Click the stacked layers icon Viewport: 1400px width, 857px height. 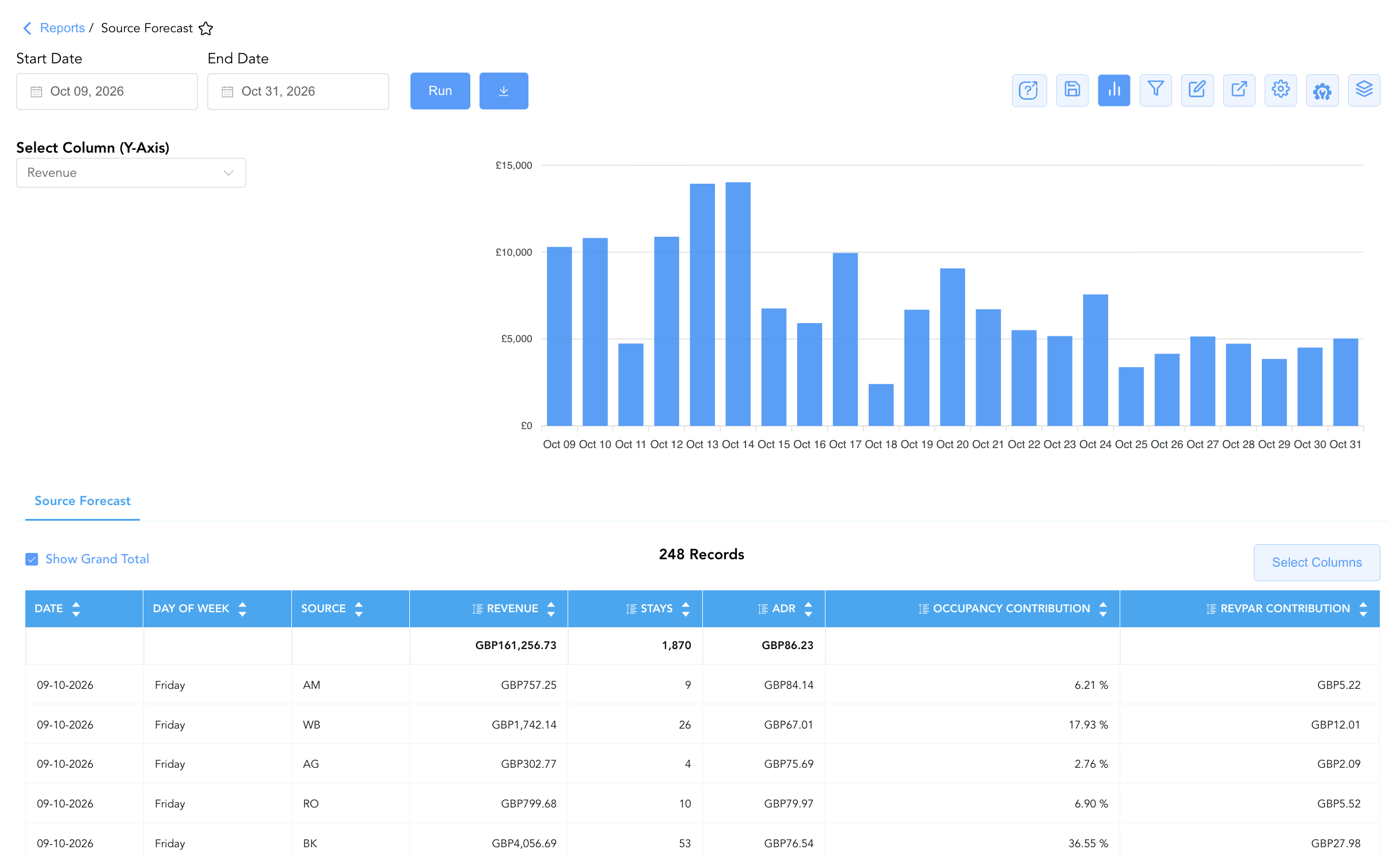(1364, 90)
